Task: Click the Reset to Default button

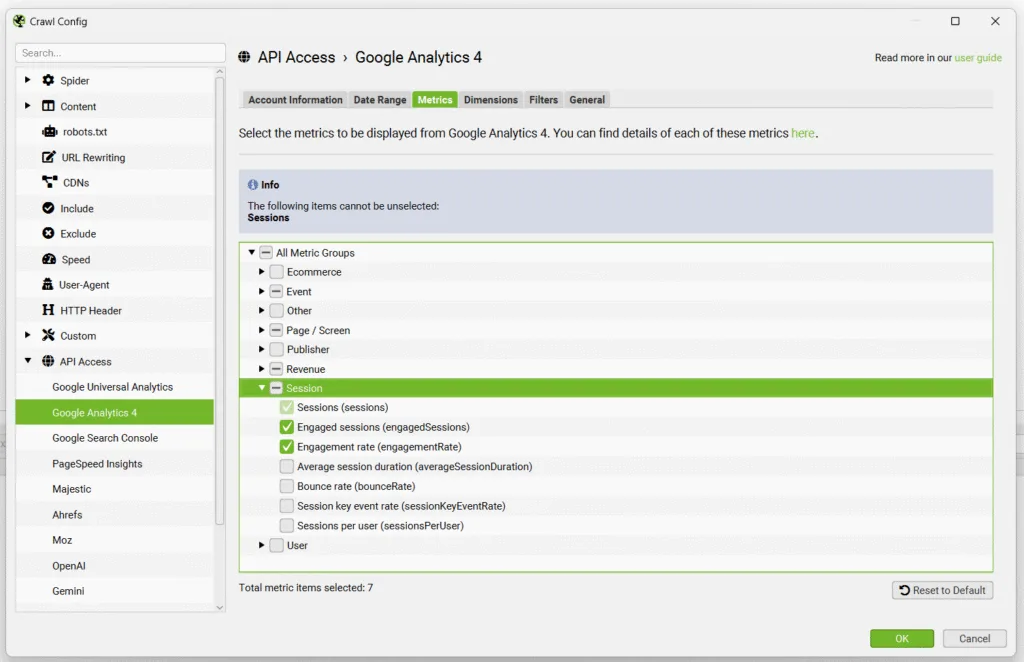Action: [x=941, y=590]
